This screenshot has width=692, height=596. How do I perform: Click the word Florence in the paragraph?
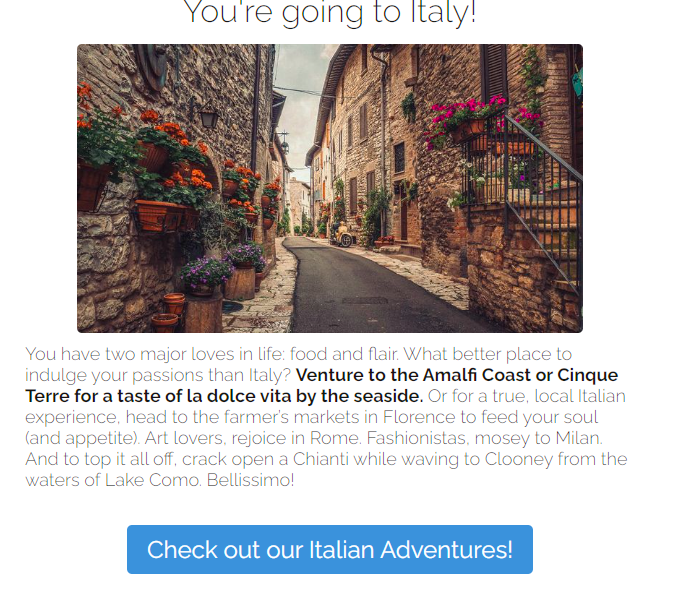point(419,417)
